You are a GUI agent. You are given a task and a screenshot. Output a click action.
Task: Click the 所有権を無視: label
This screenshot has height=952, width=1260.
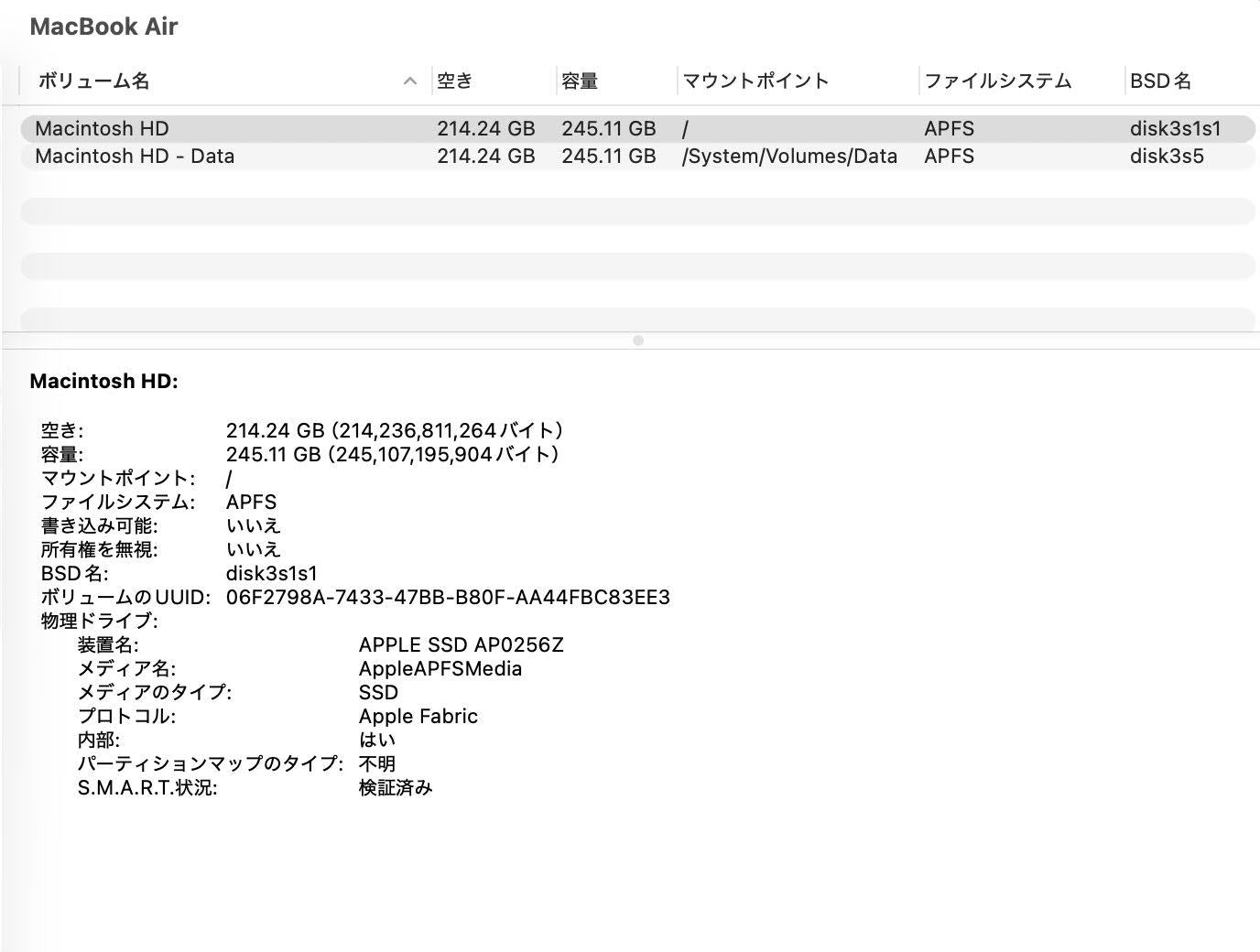pos(99,550)
